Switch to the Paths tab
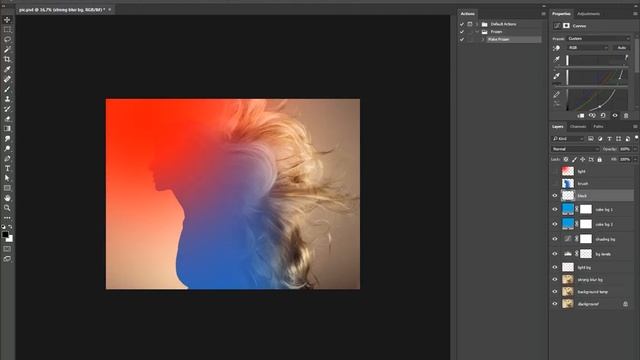The image size is (640, 360). [x=598, y=127]
